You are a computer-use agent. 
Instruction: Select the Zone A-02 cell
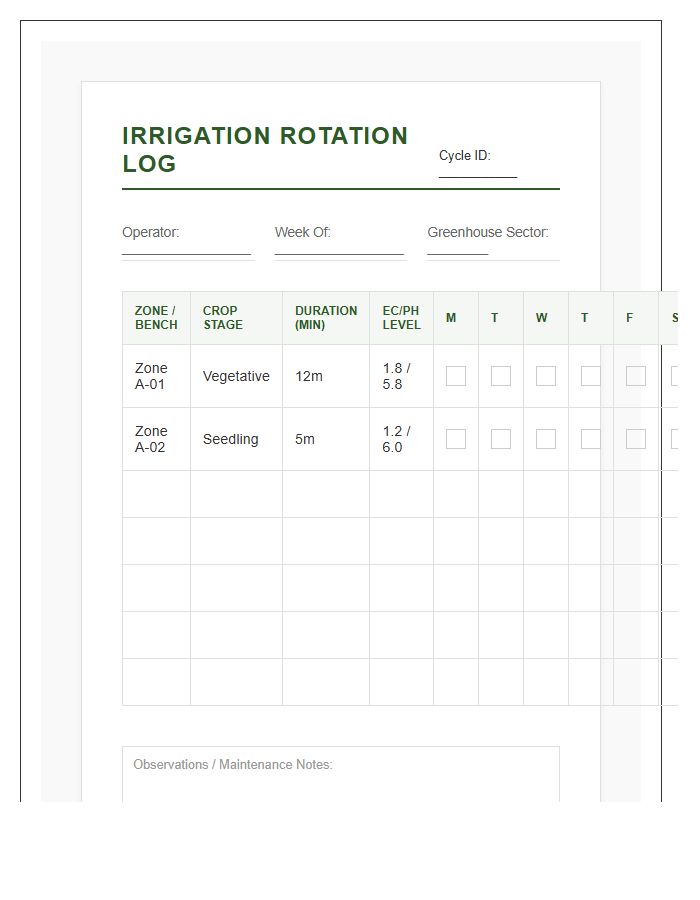click(156, 439)
